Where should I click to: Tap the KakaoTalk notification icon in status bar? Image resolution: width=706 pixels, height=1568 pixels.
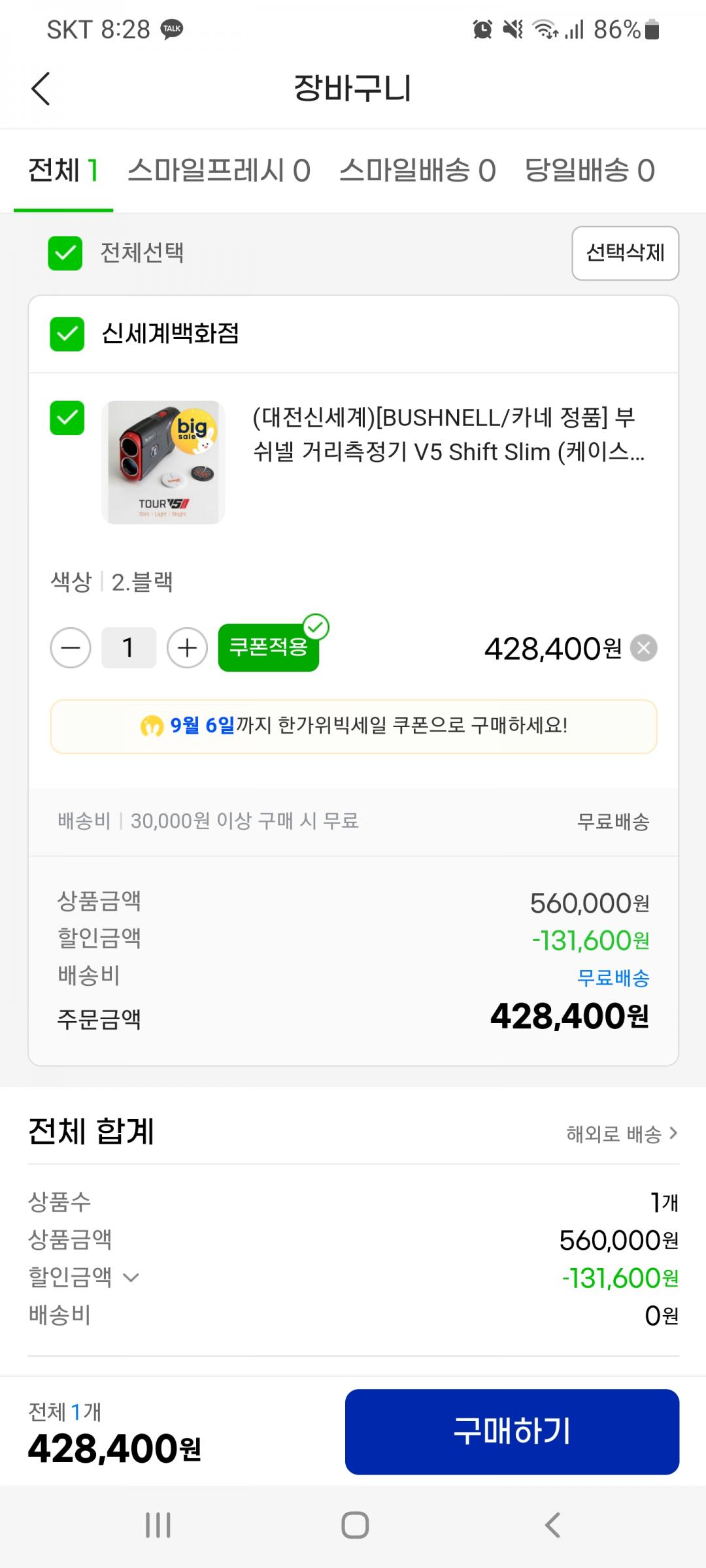(172, 29)
